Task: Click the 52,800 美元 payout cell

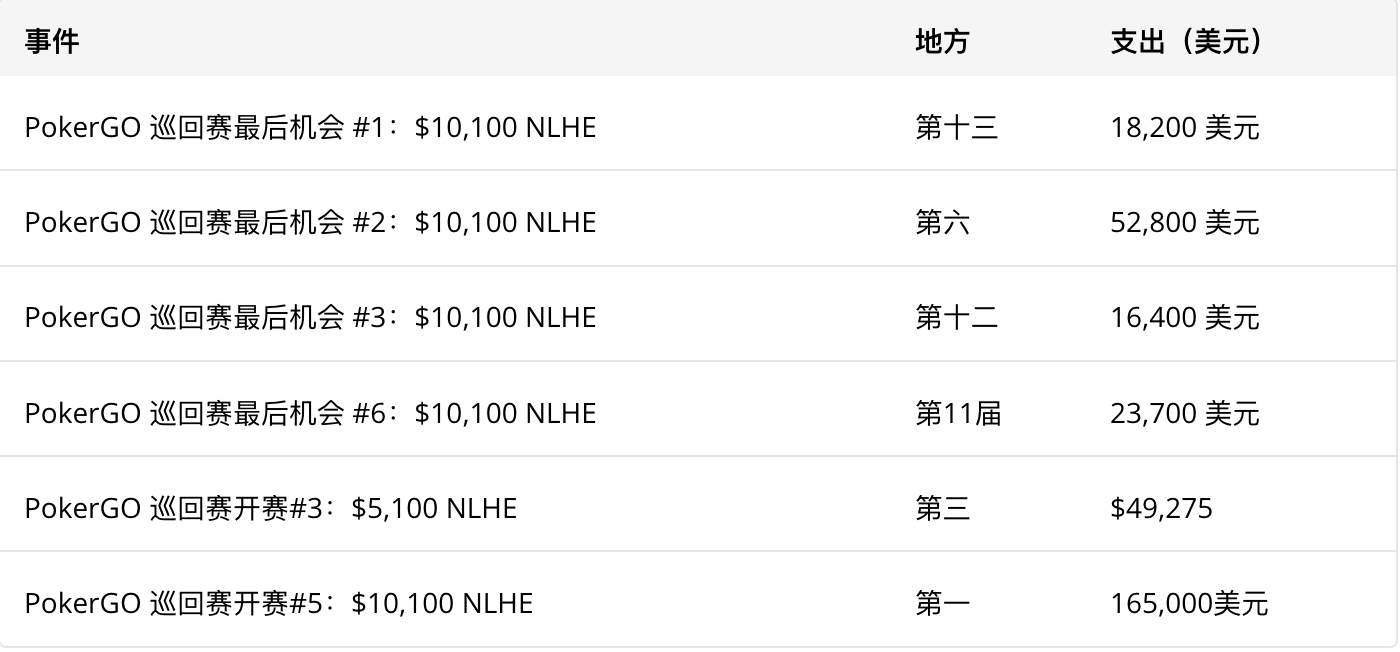Action: click(x=1185, y=222)
